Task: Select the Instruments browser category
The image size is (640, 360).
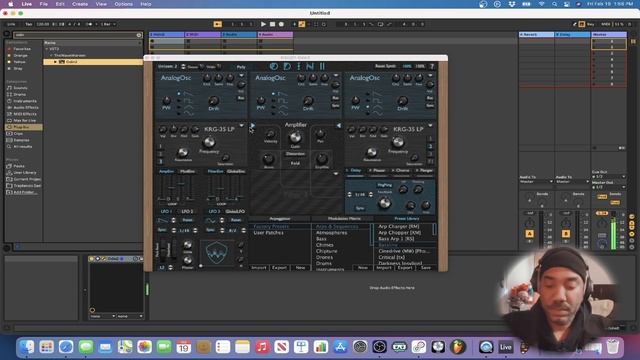Action: pos(24,101)
